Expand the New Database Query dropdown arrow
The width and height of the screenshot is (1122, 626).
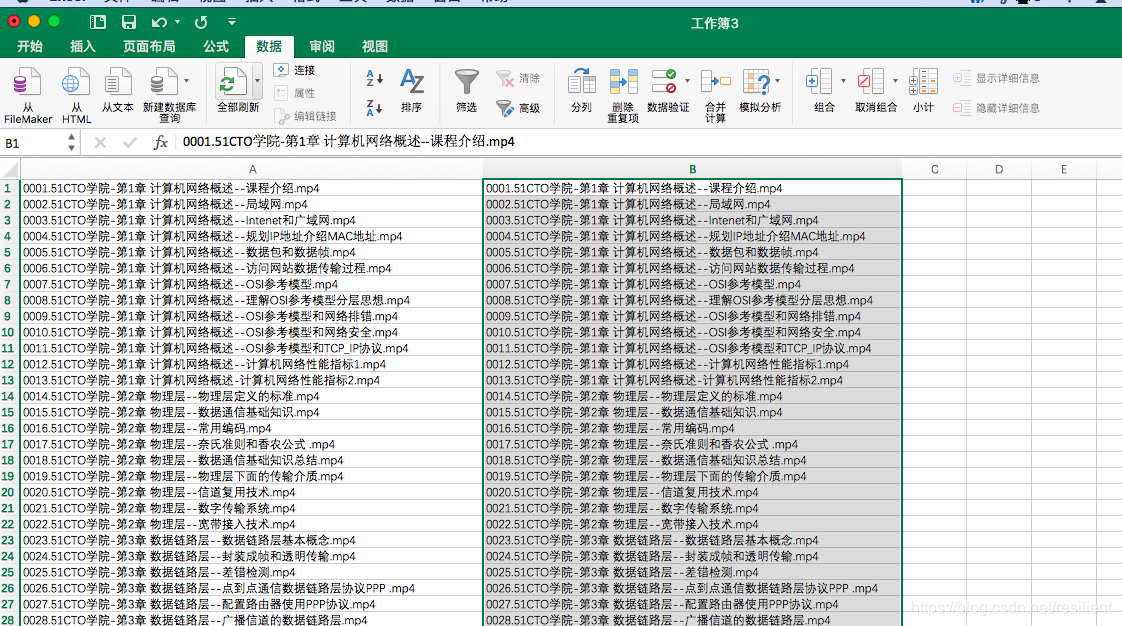coord(187,81)
